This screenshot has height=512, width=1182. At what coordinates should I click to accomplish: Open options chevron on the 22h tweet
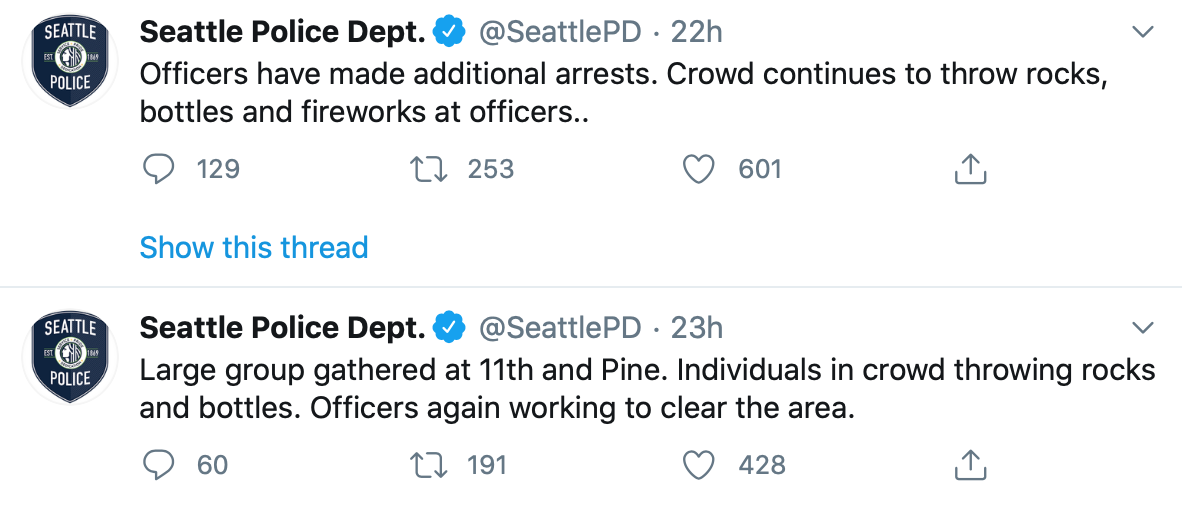point(1142,33)
